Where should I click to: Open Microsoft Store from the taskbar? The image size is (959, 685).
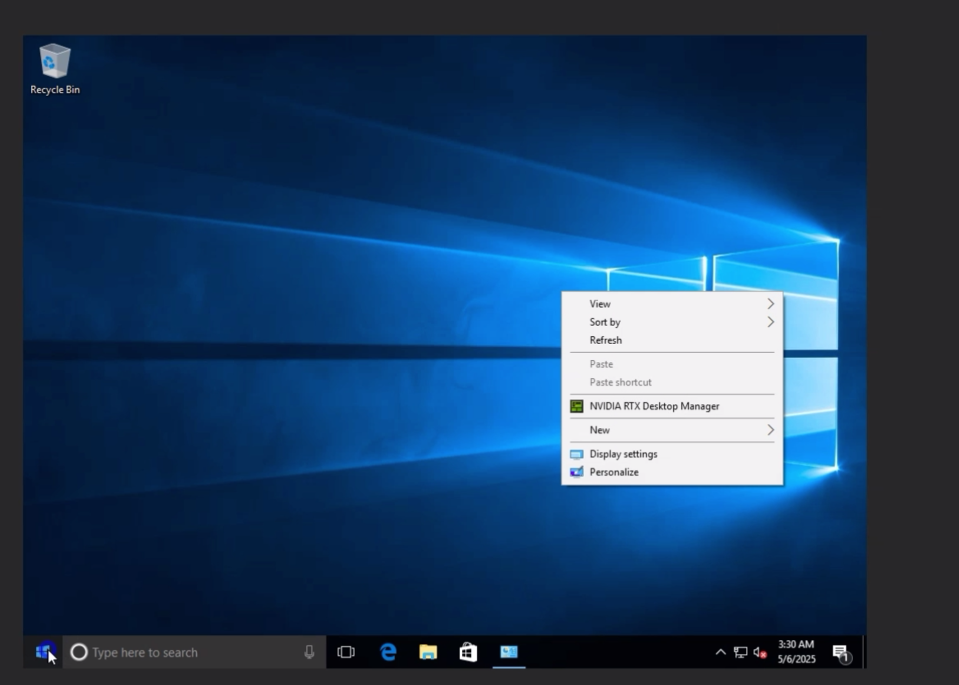(468, 653)
